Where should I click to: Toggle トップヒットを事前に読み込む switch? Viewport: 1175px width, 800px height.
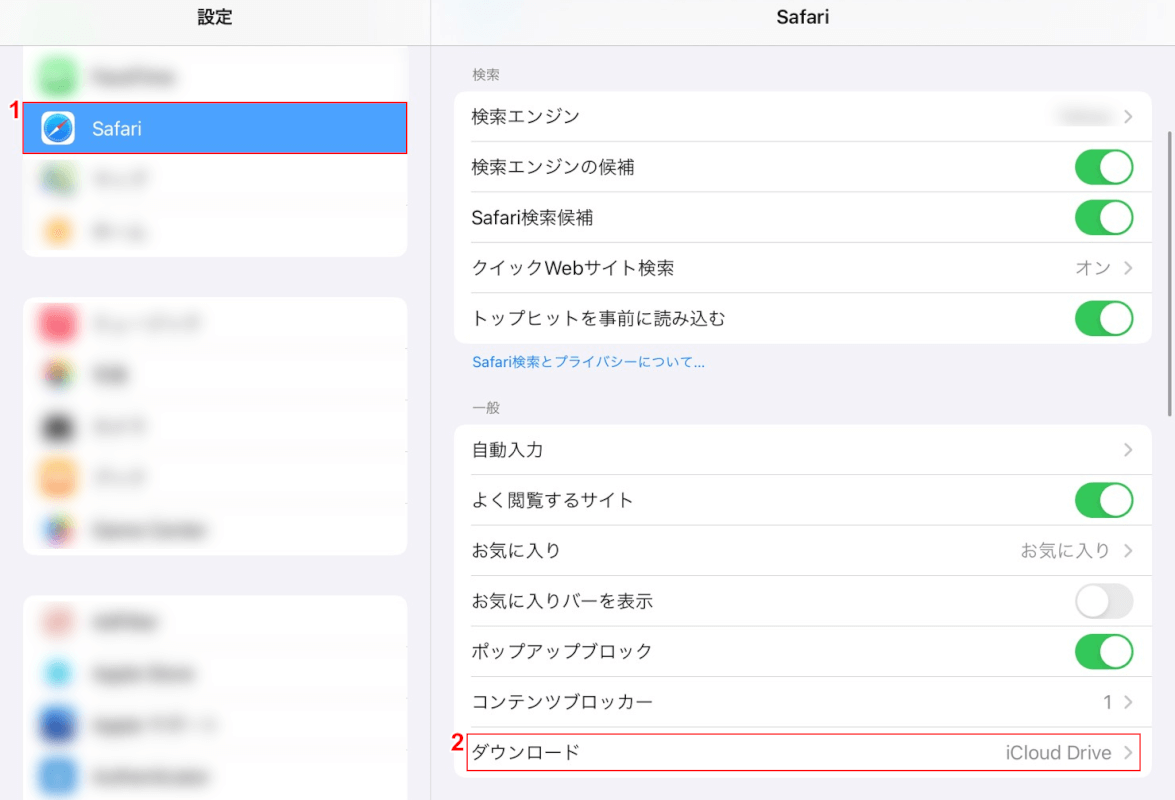(x=1103, y=319)
